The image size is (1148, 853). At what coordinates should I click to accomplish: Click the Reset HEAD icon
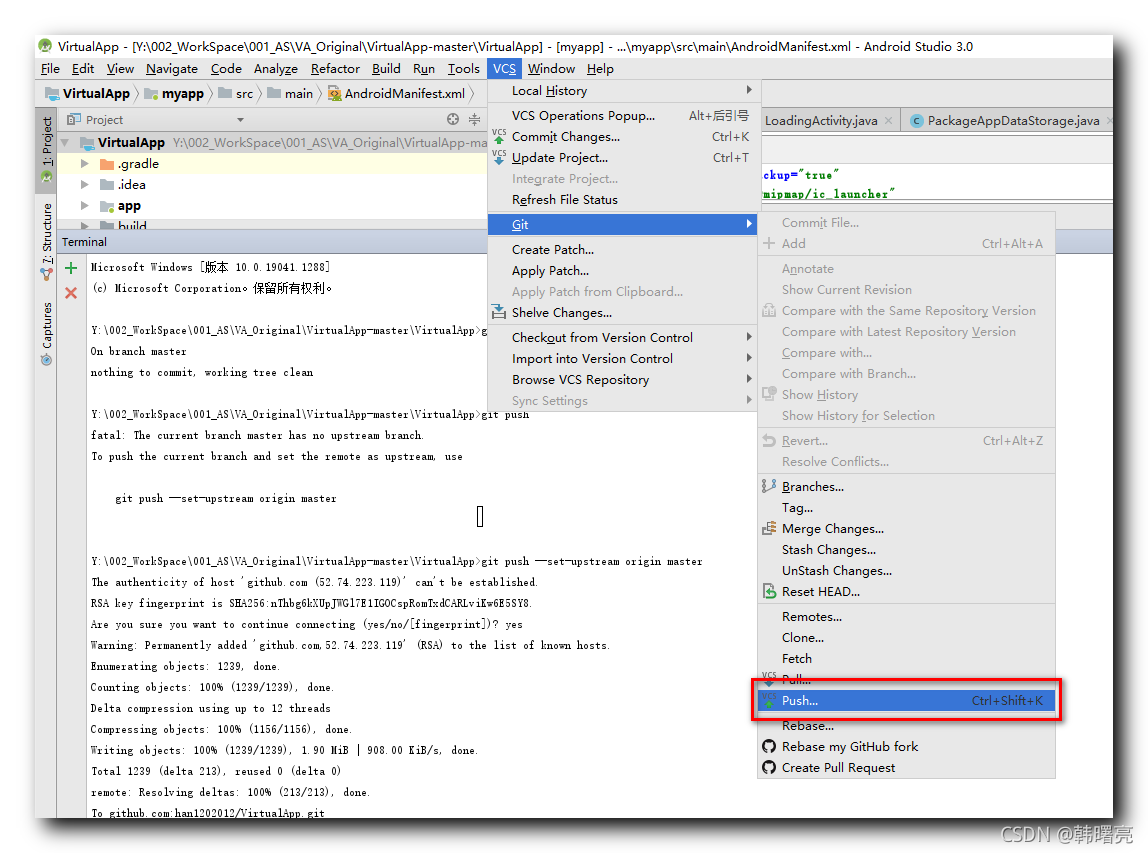(x=769, y=592)
